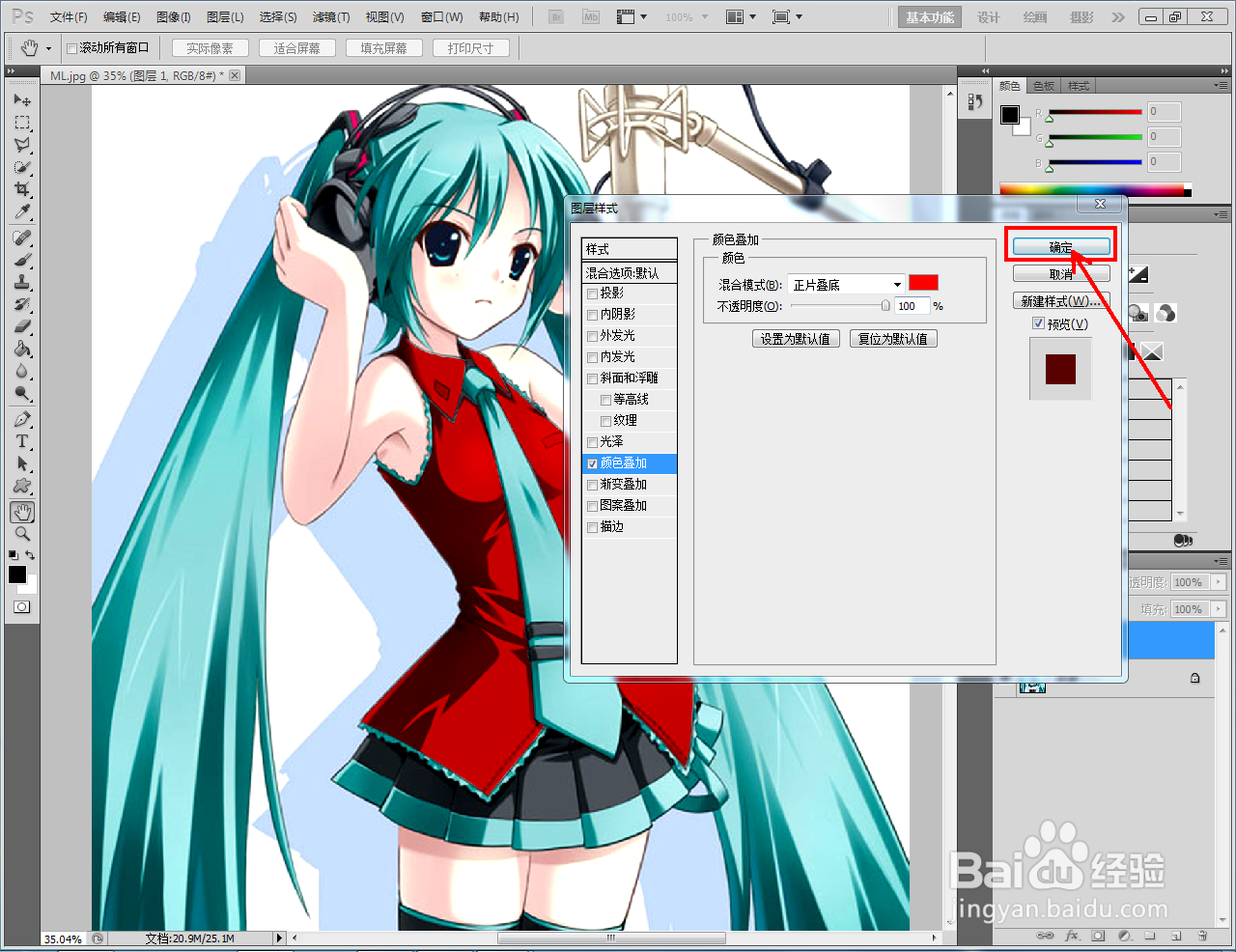
Task: Open the History panel icon
Action: tap(975, 101)
